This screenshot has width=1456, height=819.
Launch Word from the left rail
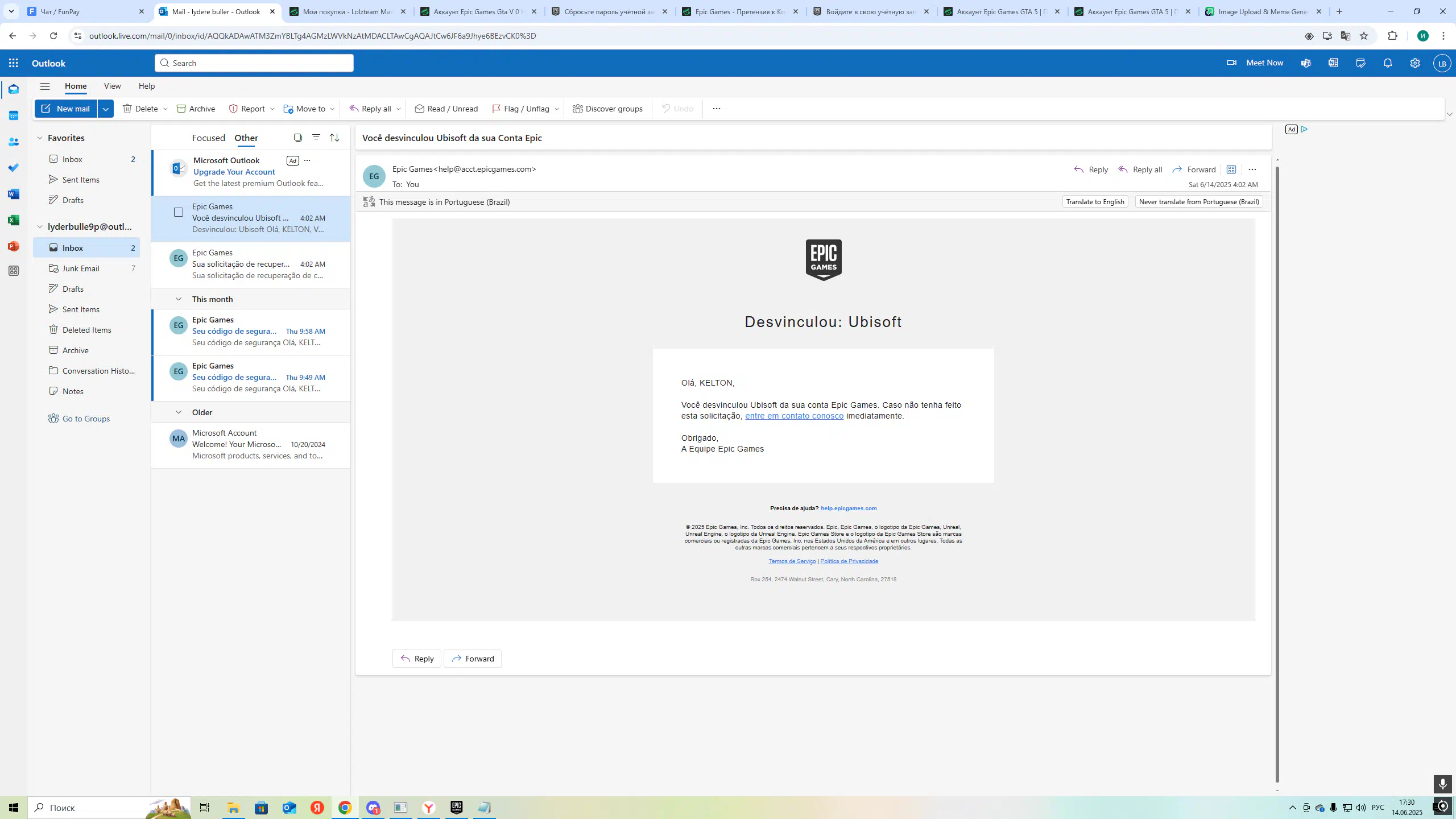click(x=14, y=194)
